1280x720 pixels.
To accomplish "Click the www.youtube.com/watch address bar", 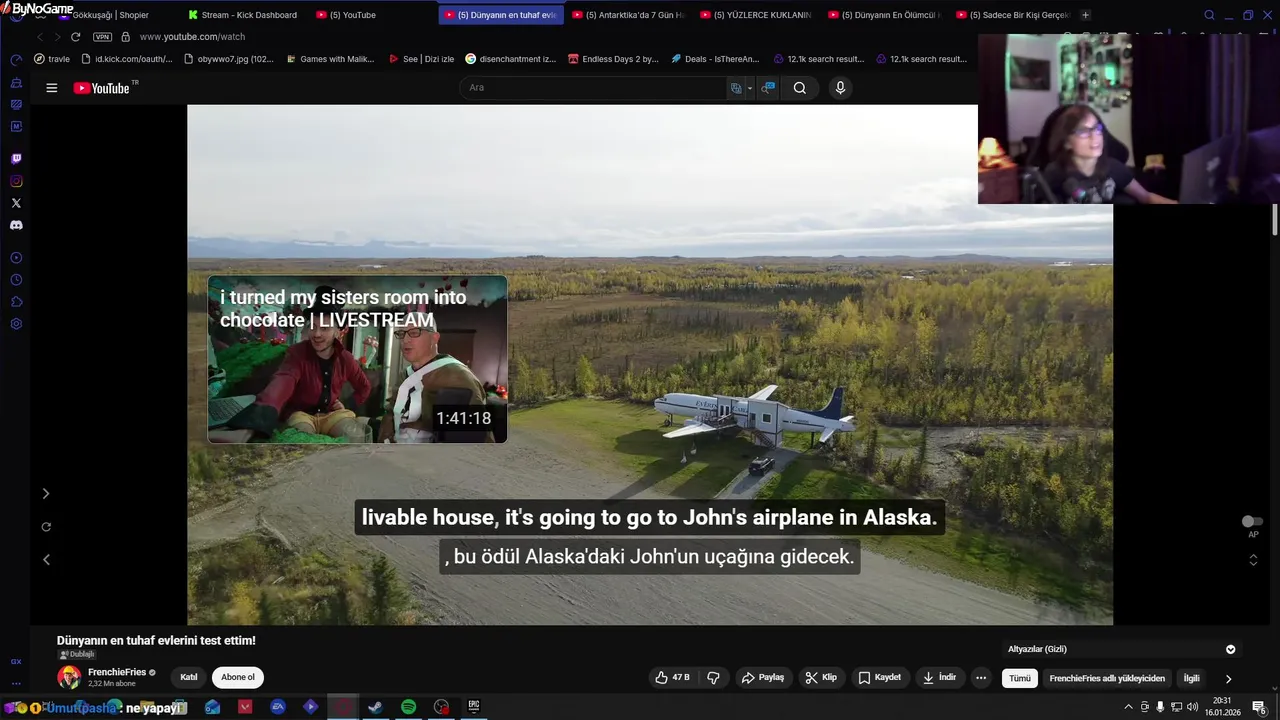I will pyautogui.click(x=192, y=37).
